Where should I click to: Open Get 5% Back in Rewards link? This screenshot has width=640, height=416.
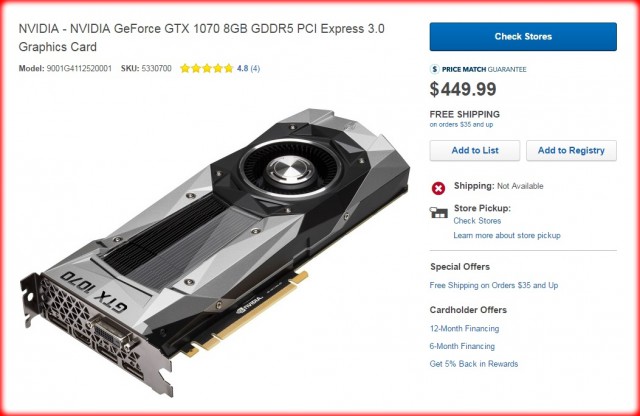[473, 364]
